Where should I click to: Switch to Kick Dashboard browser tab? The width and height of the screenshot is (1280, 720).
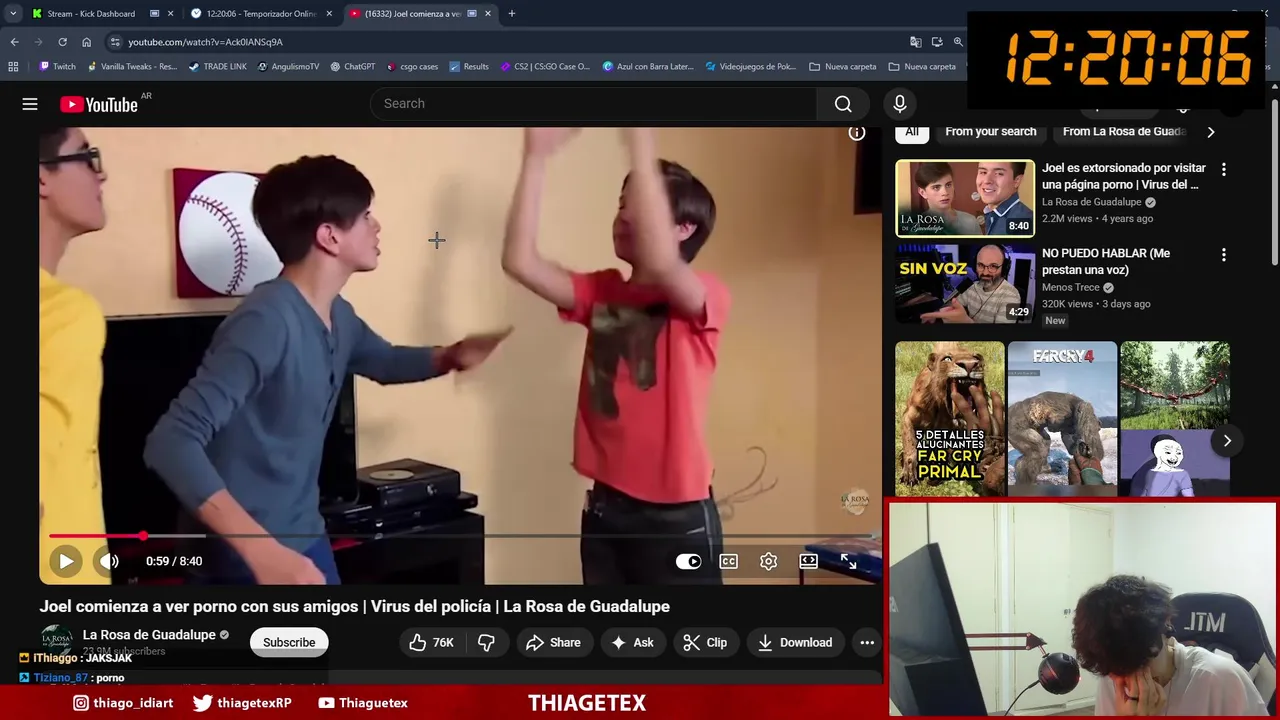tap(90, 14)
